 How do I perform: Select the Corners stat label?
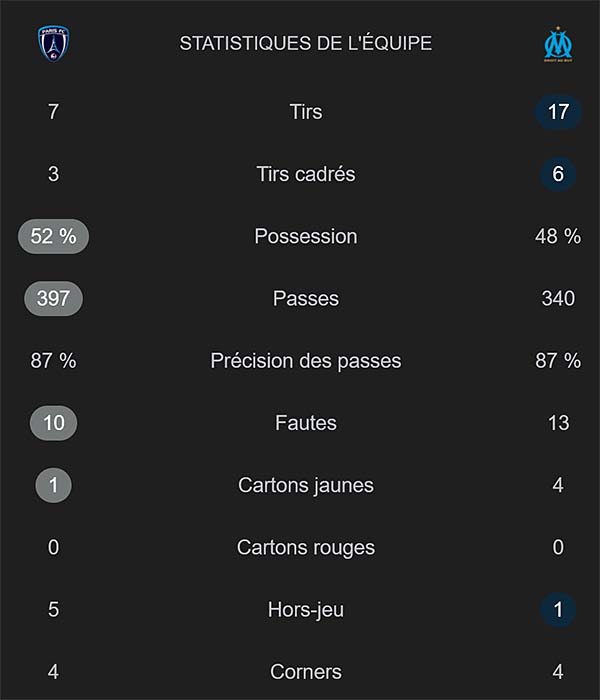306,672
